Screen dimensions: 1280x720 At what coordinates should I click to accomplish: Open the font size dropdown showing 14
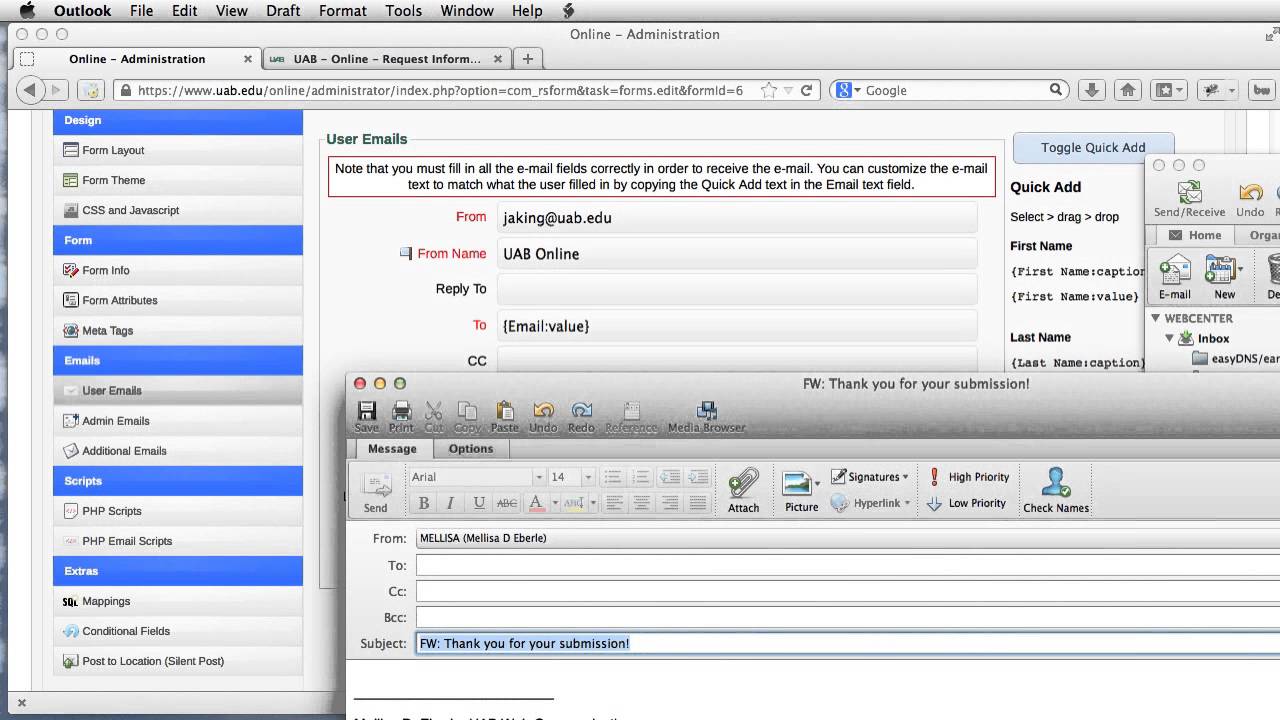tap(588, 477)
